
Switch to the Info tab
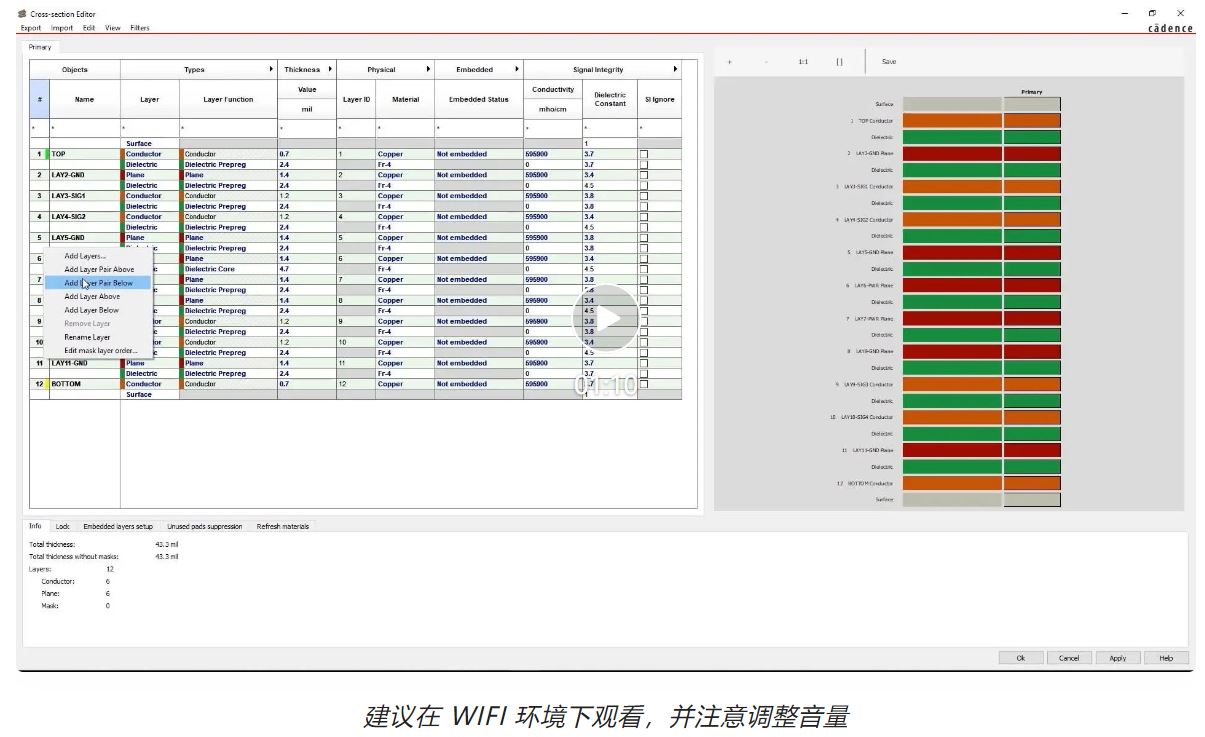(35, 526)
